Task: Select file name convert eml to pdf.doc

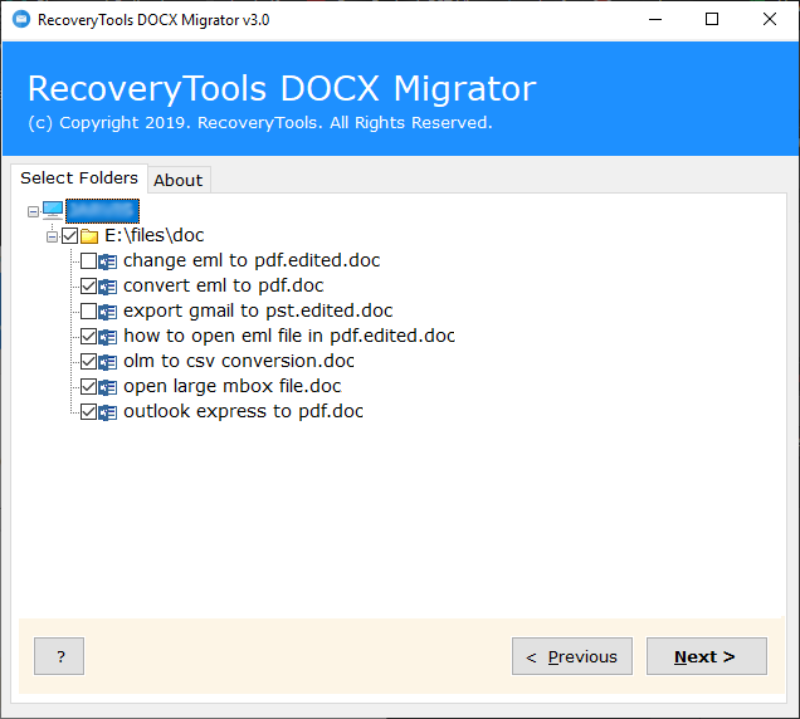Action: (223, 286)
